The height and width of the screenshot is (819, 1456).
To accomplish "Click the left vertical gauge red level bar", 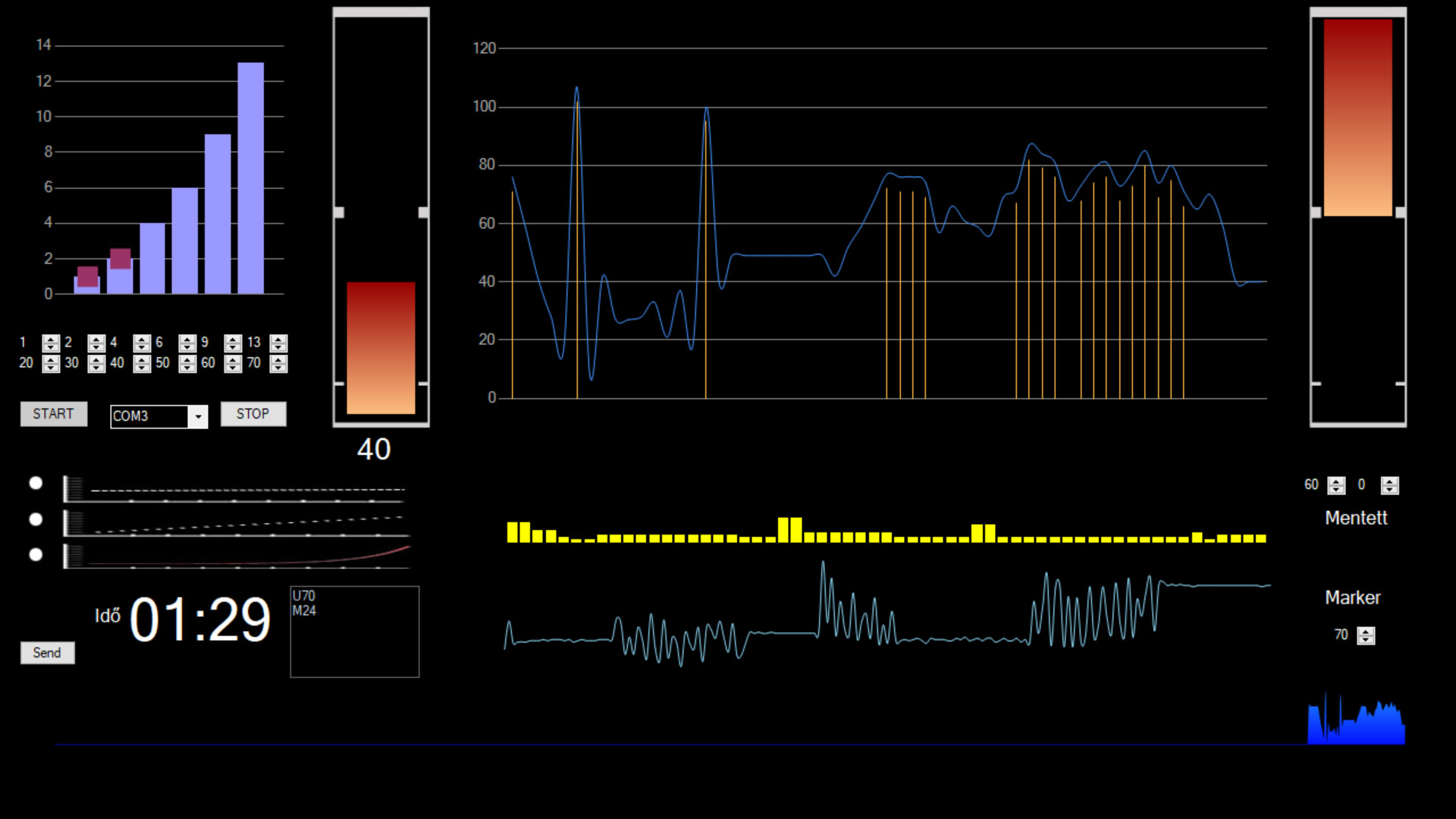I will pos(381,347).
